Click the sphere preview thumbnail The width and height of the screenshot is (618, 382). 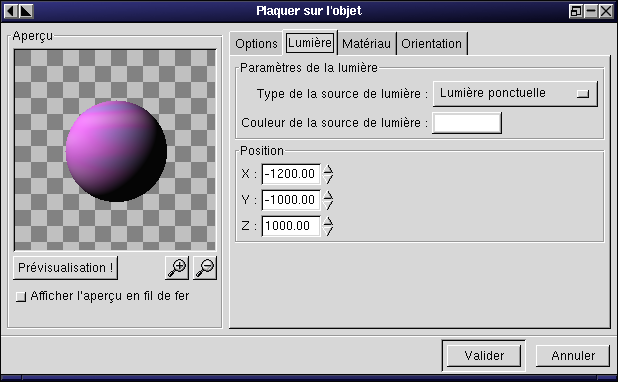tap(115, 150)
